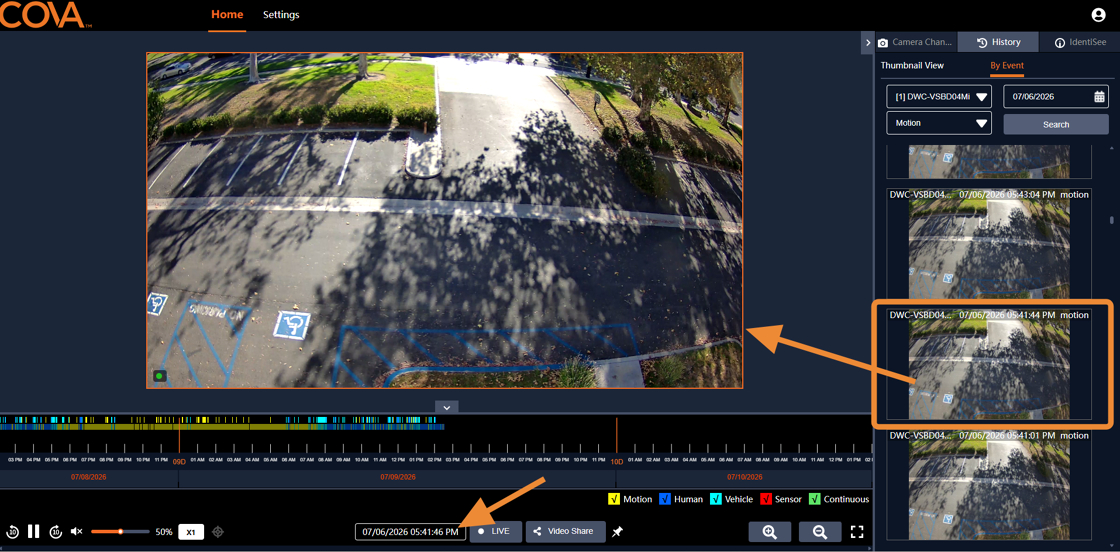Enter fullscreen mode
1120x552 pixels.
click(x=858, y=532)
